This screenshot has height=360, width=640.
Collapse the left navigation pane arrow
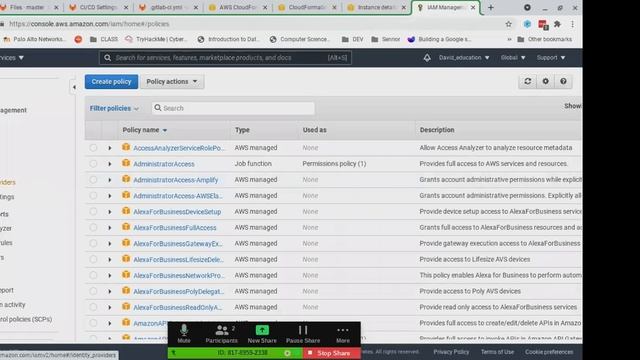74,87
